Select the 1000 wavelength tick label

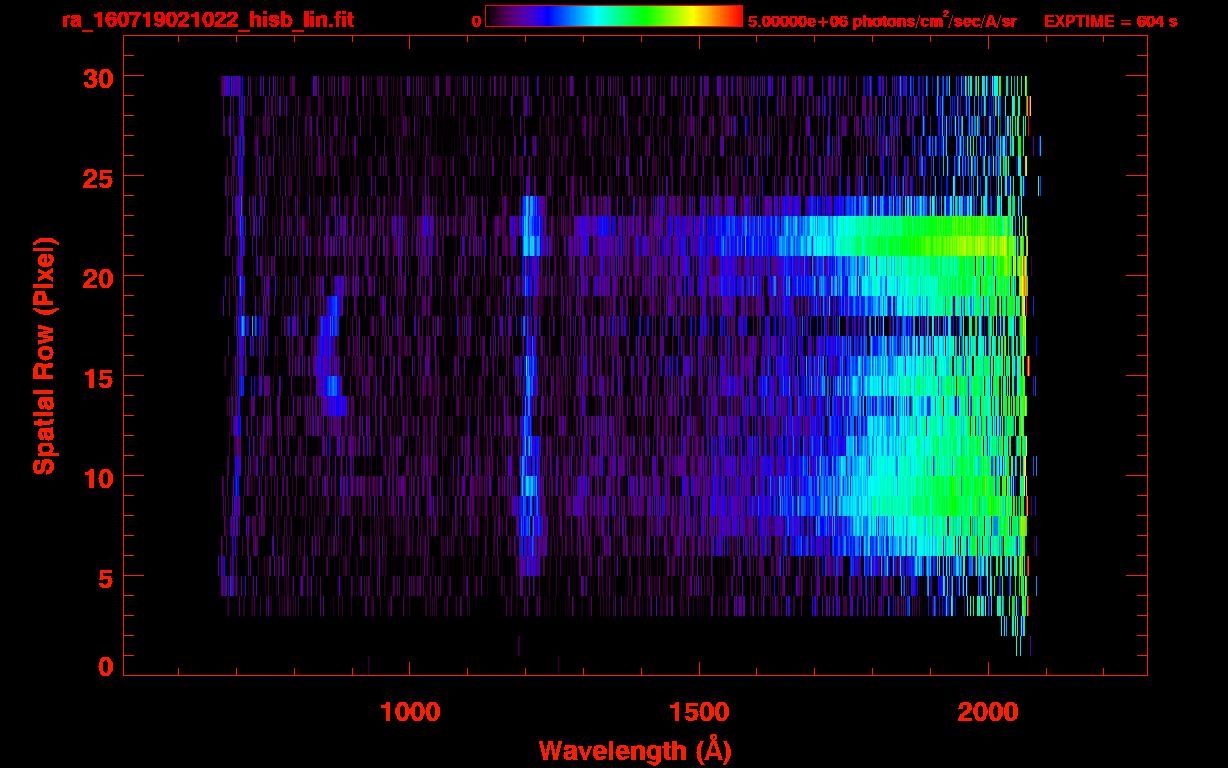(x=410, y=712)
